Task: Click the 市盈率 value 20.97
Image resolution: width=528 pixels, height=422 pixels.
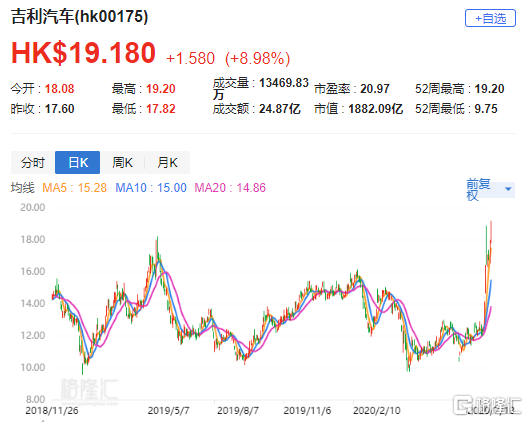Action: (375, 89)
